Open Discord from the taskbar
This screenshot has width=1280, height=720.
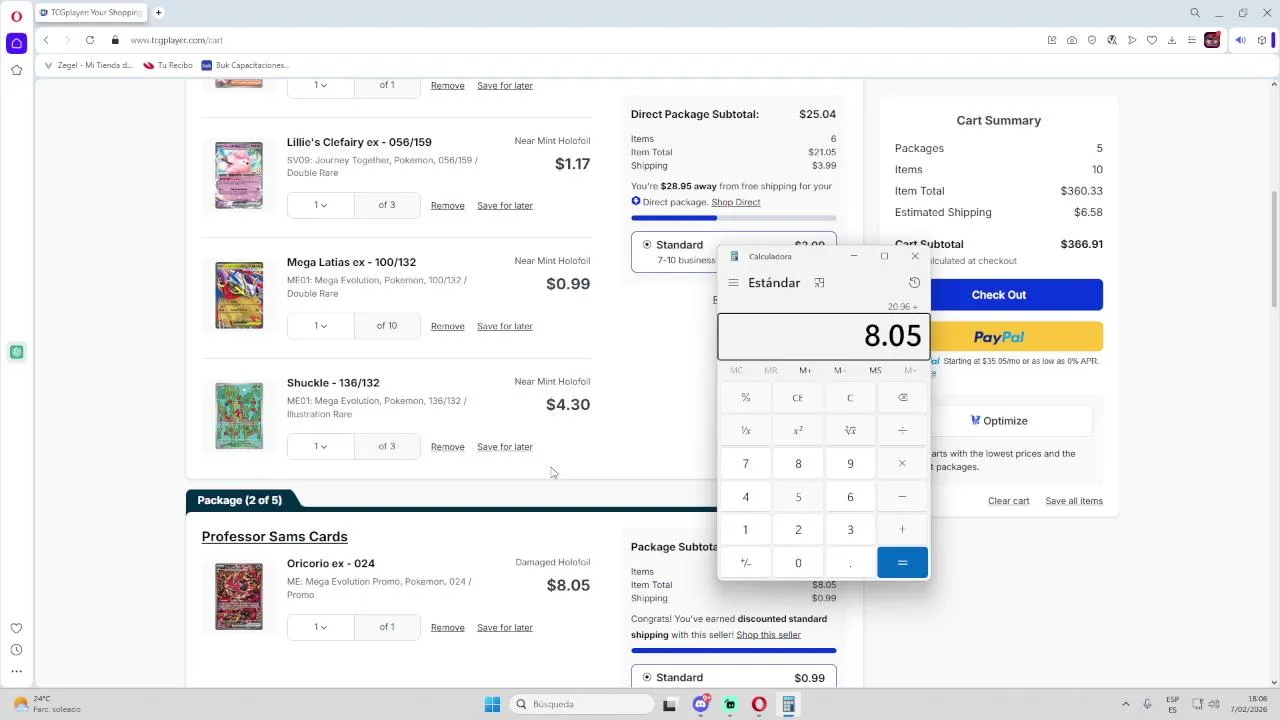click(x=701, y=704)
